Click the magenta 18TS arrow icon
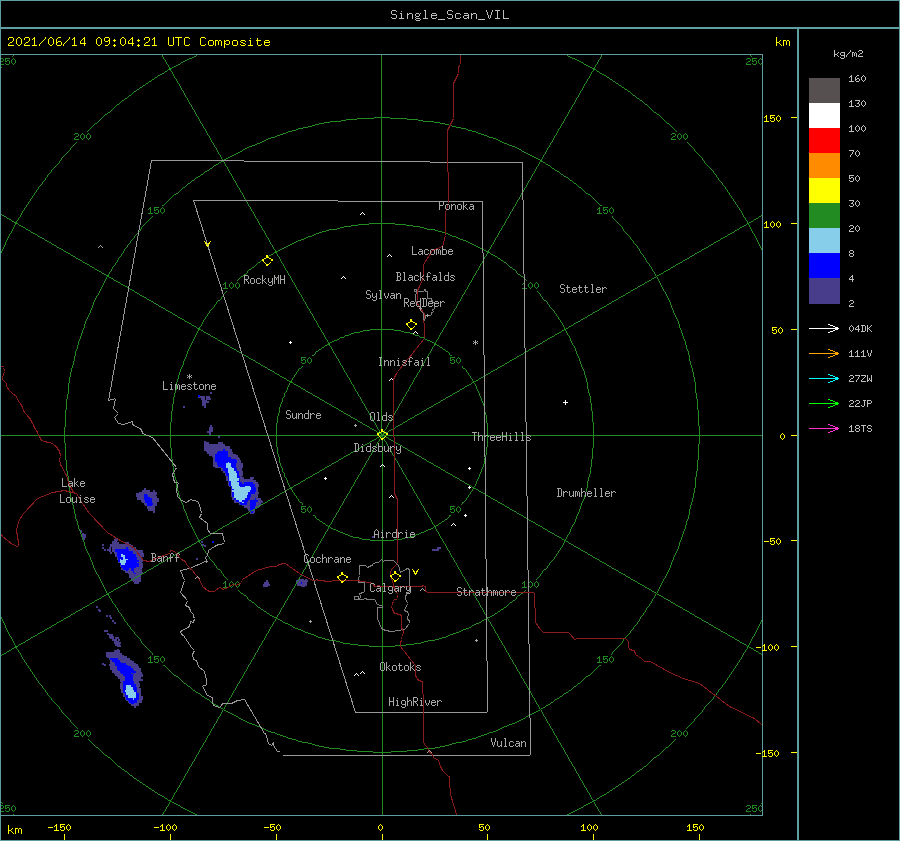Screen dimensions: 900x841 pyautogui.click(x=824, y=428)
